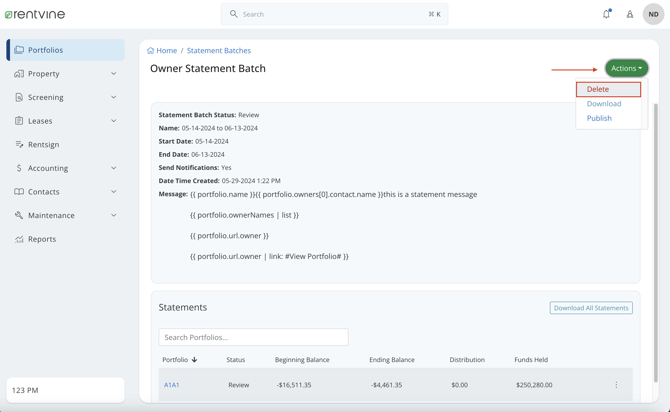Screen dimensions: 670x412
Task: Open the notifications bell icon
Action: click(x=606, y=14)
